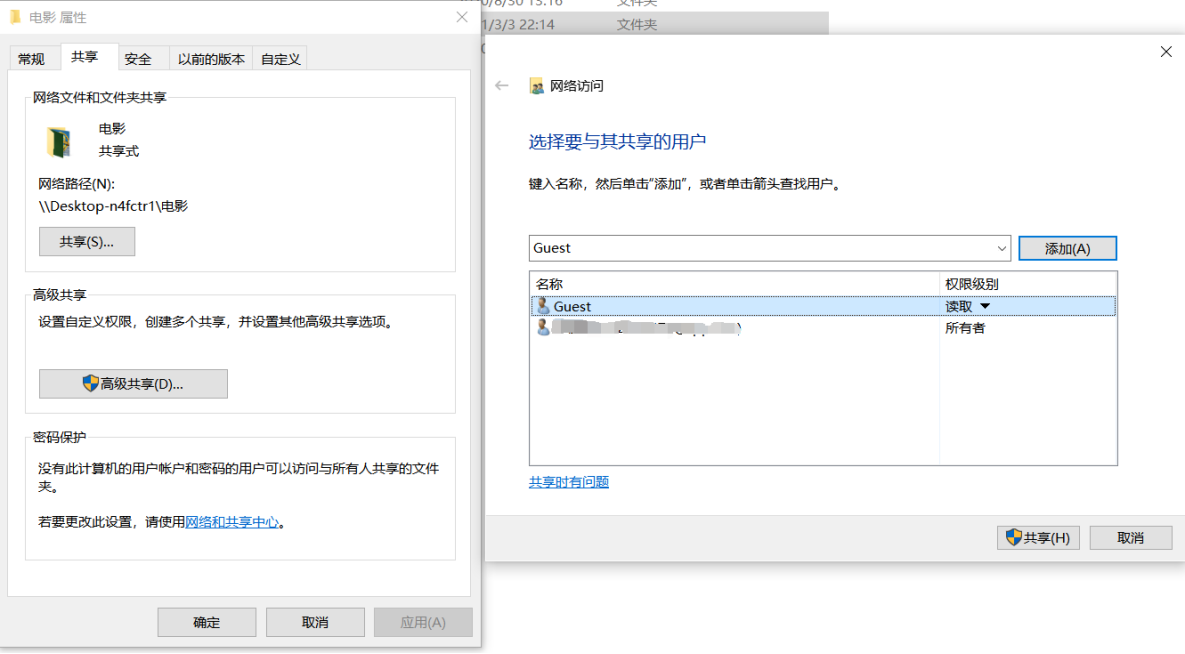Click the 共享时有问题 help link

coord(568,482)
